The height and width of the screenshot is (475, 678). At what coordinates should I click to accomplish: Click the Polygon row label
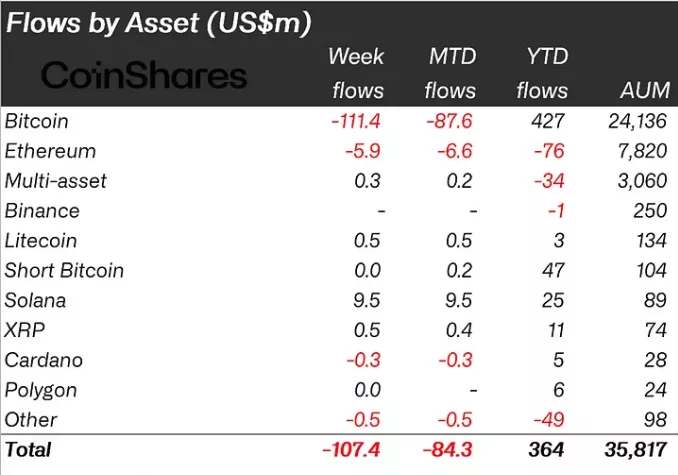(x=41, y=390)
